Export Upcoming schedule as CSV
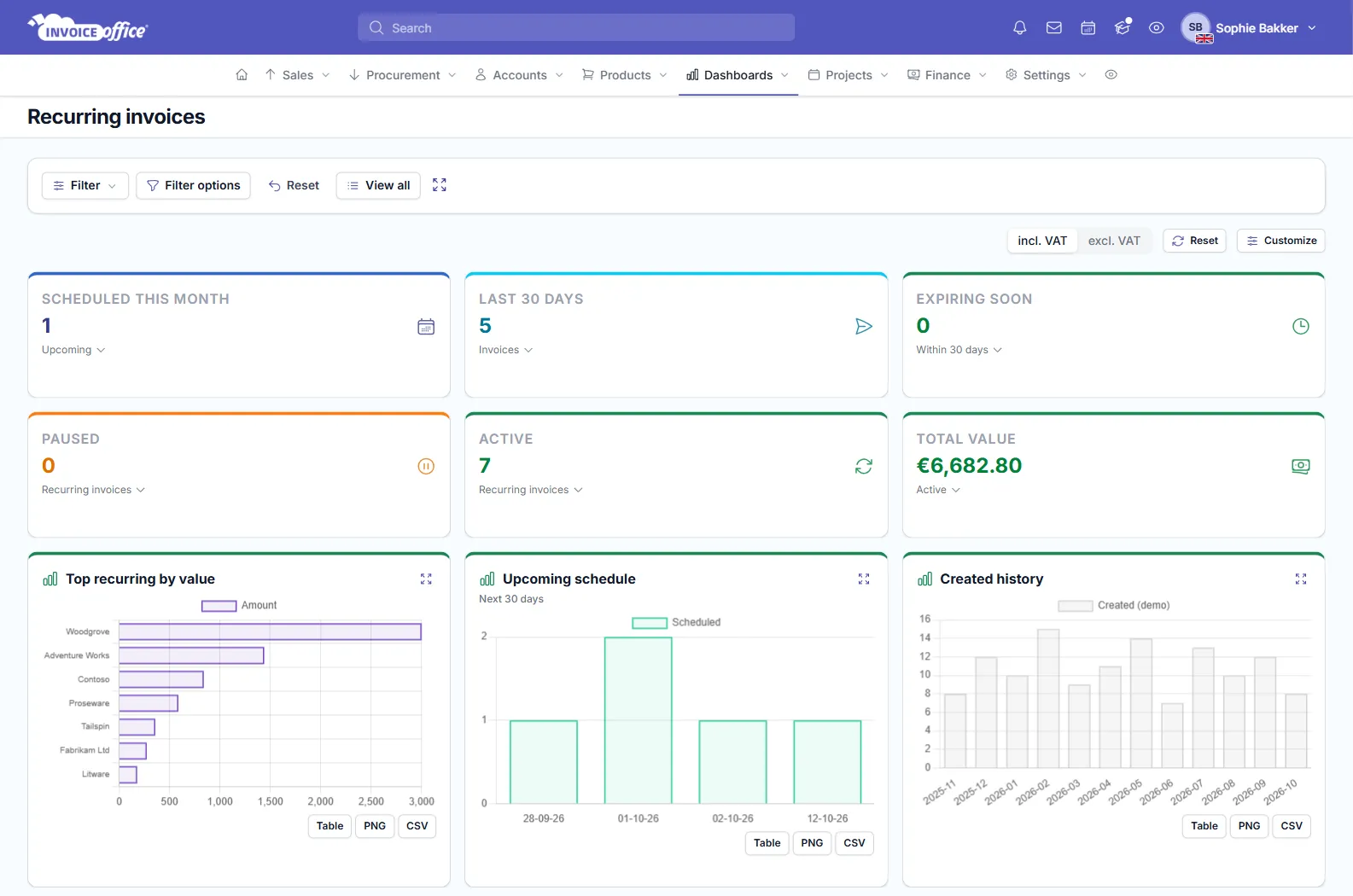Image resolution: width=1353 pixels, height=896 pixels. (x=854, y=843)
